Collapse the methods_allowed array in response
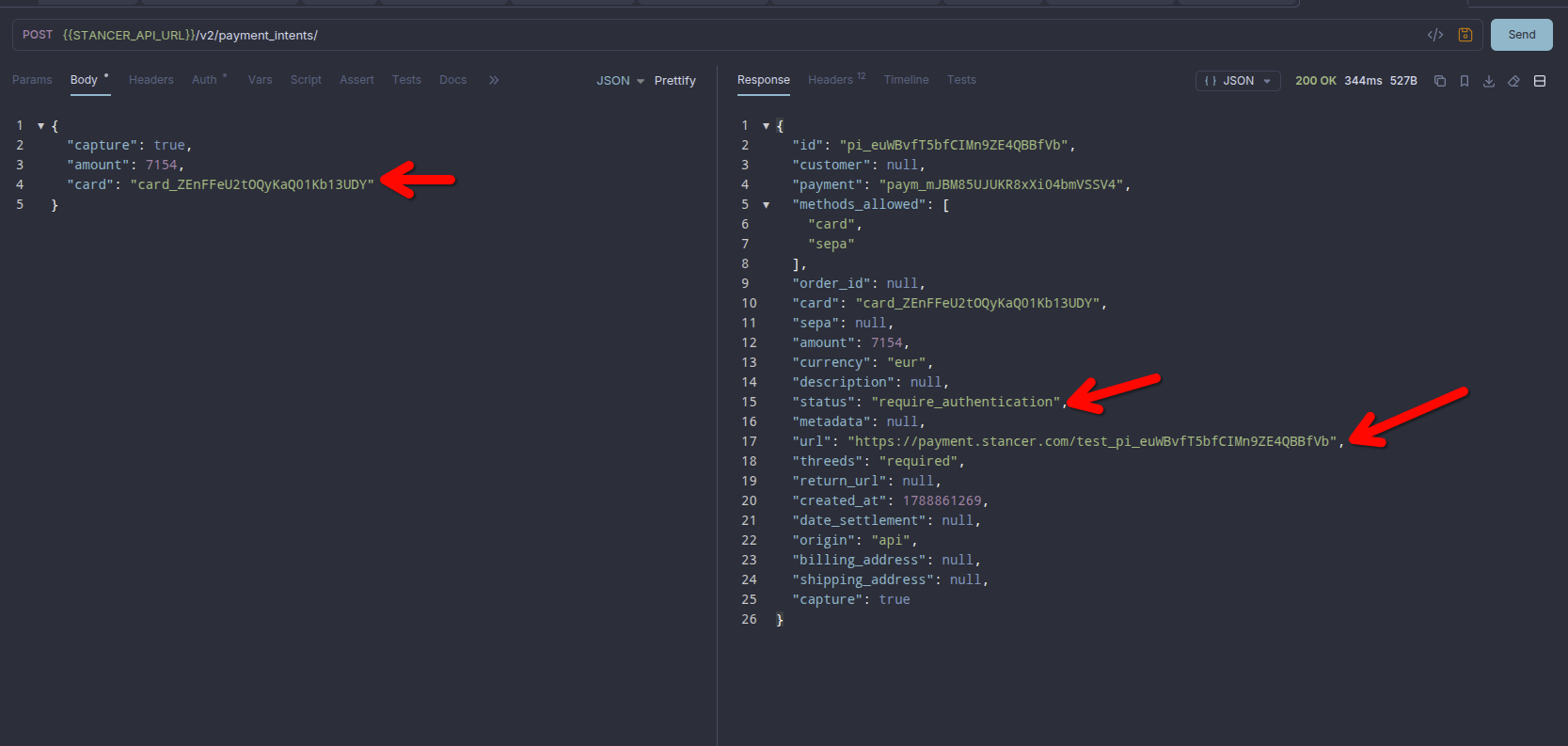1568x746 pixels. pos(767,205)
